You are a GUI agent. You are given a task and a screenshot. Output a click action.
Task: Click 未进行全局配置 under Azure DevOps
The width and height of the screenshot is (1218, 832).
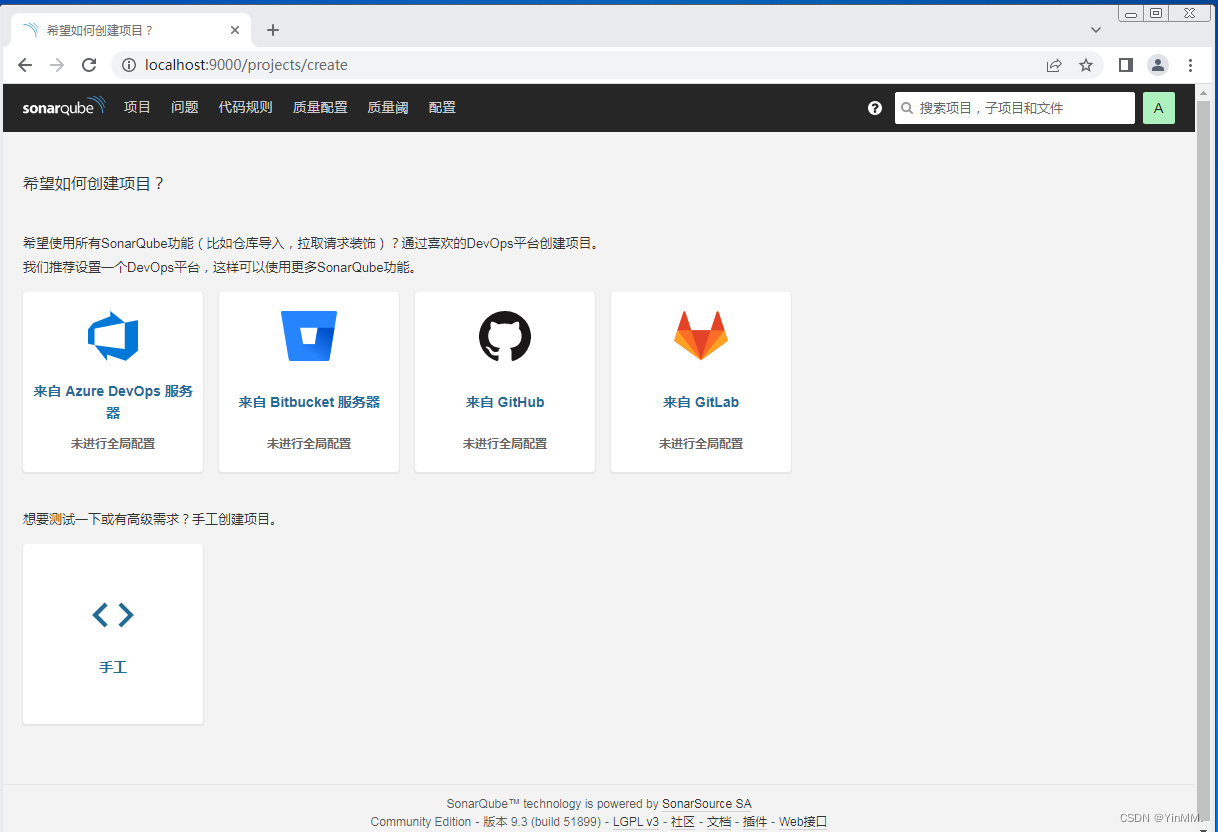[113, 443]
